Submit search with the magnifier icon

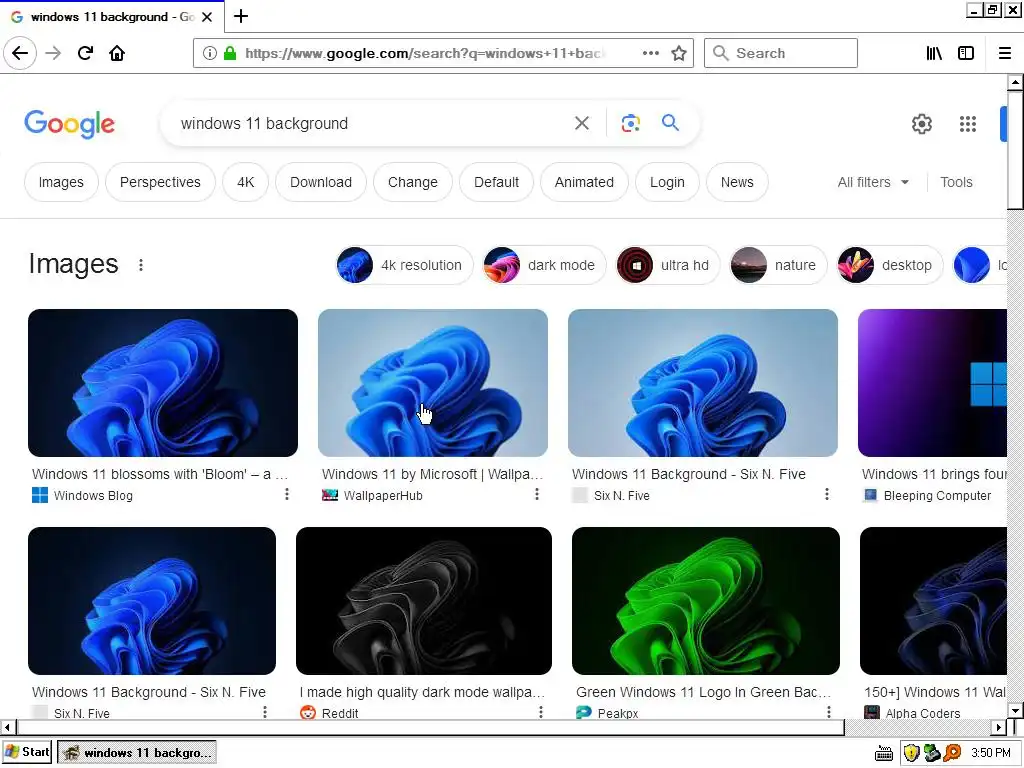670,122
